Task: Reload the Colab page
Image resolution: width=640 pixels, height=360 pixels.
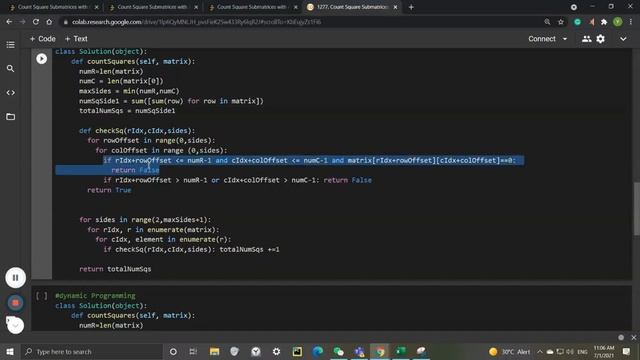Action: [x=36, y=22]
